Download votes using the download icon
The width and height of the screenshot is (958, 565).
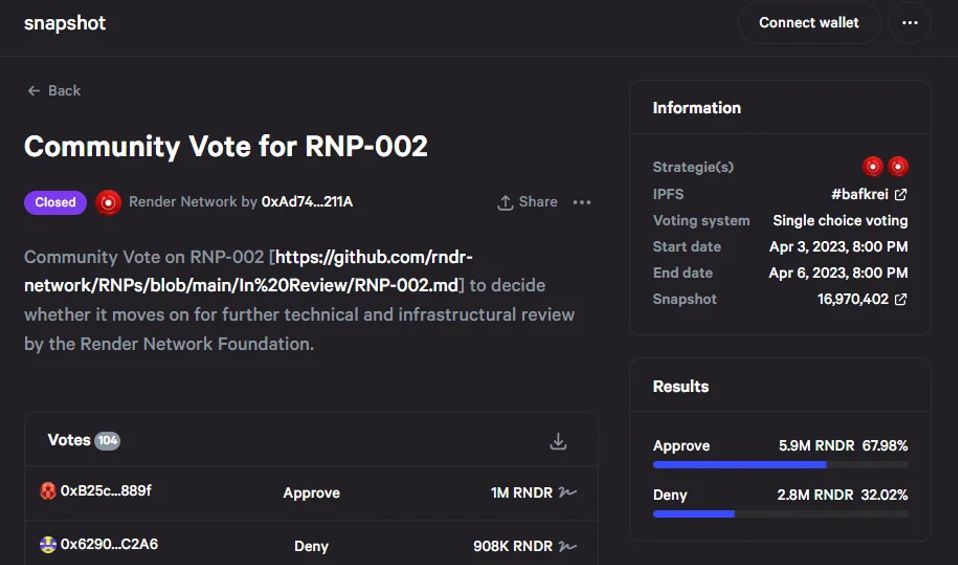click(559, 441)
